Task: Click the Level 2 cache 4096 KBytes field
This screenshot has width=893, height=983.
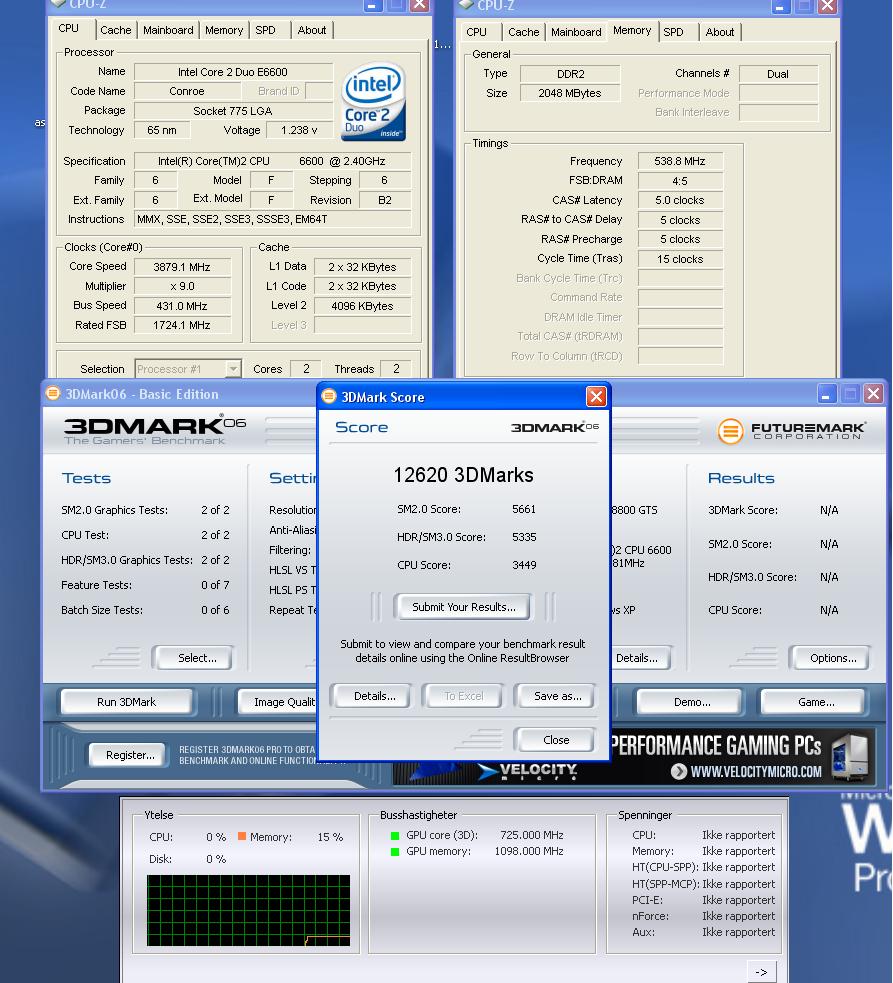Action: pyautogui.click(x=362, y=306)
